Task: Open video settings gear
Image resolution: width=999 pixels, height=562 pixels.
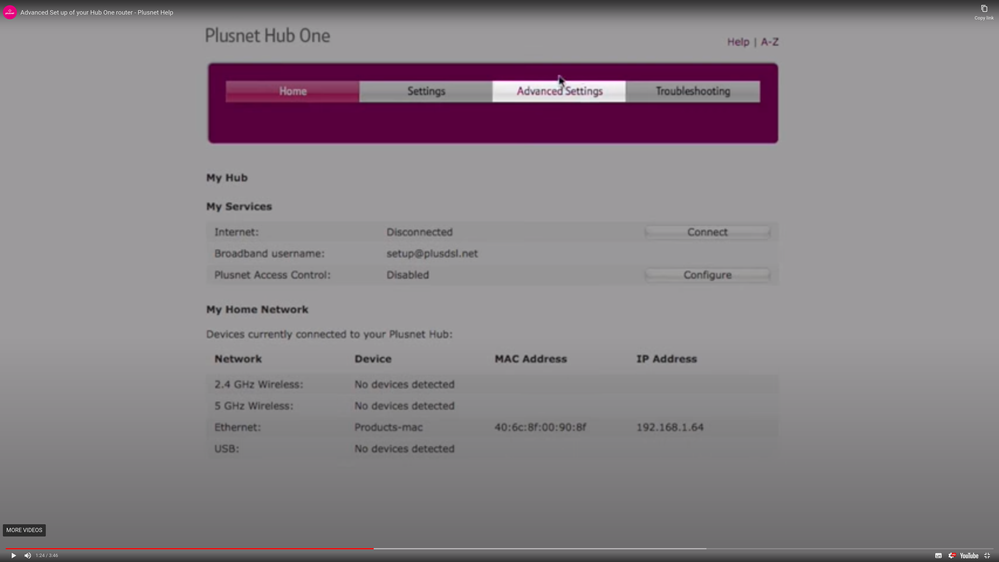Action: pos(952,555)
